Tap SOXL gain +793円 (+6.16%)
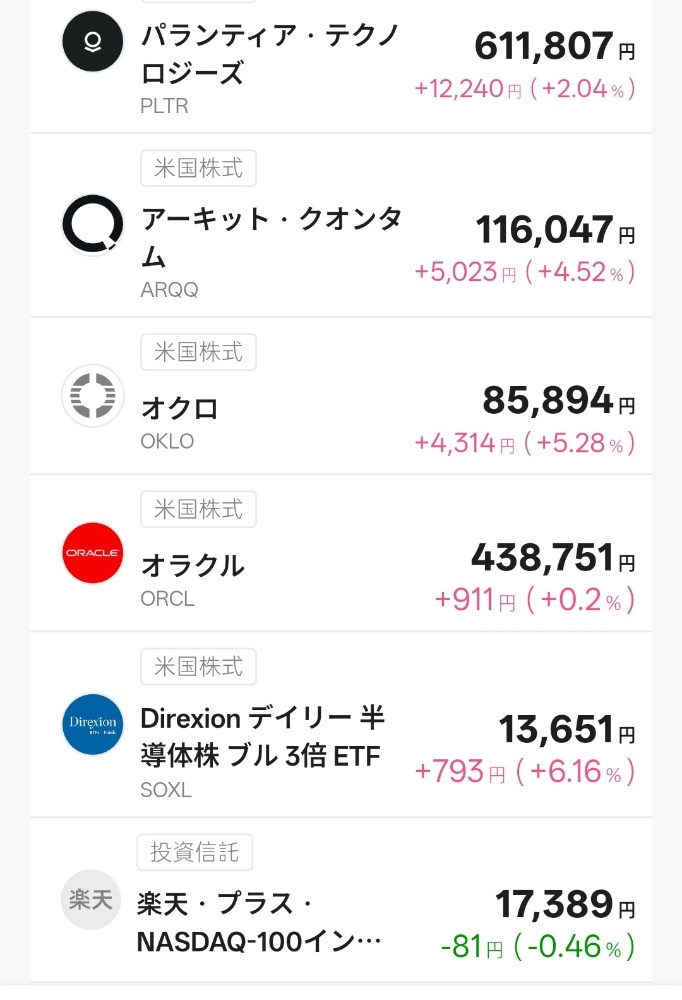682x1000 pixels. click(x=525, y=772)
